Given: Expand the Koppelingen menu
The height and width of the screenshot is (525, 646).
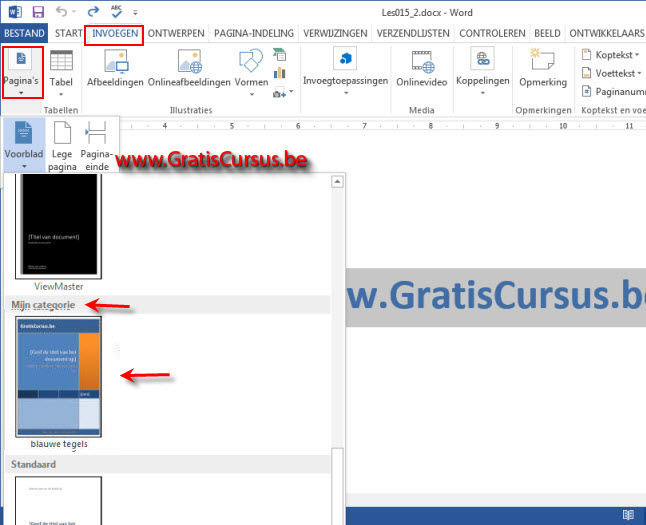Looking at the screenshot, I should click(x=482, y=72).
